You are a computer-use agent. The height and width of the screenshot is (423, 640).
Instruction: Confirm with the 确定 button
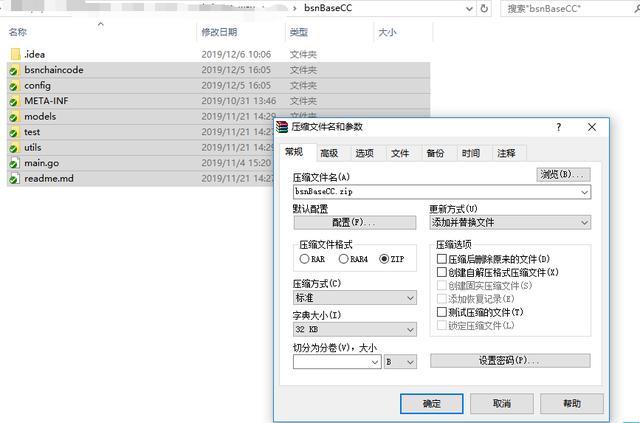coord(431,403)
